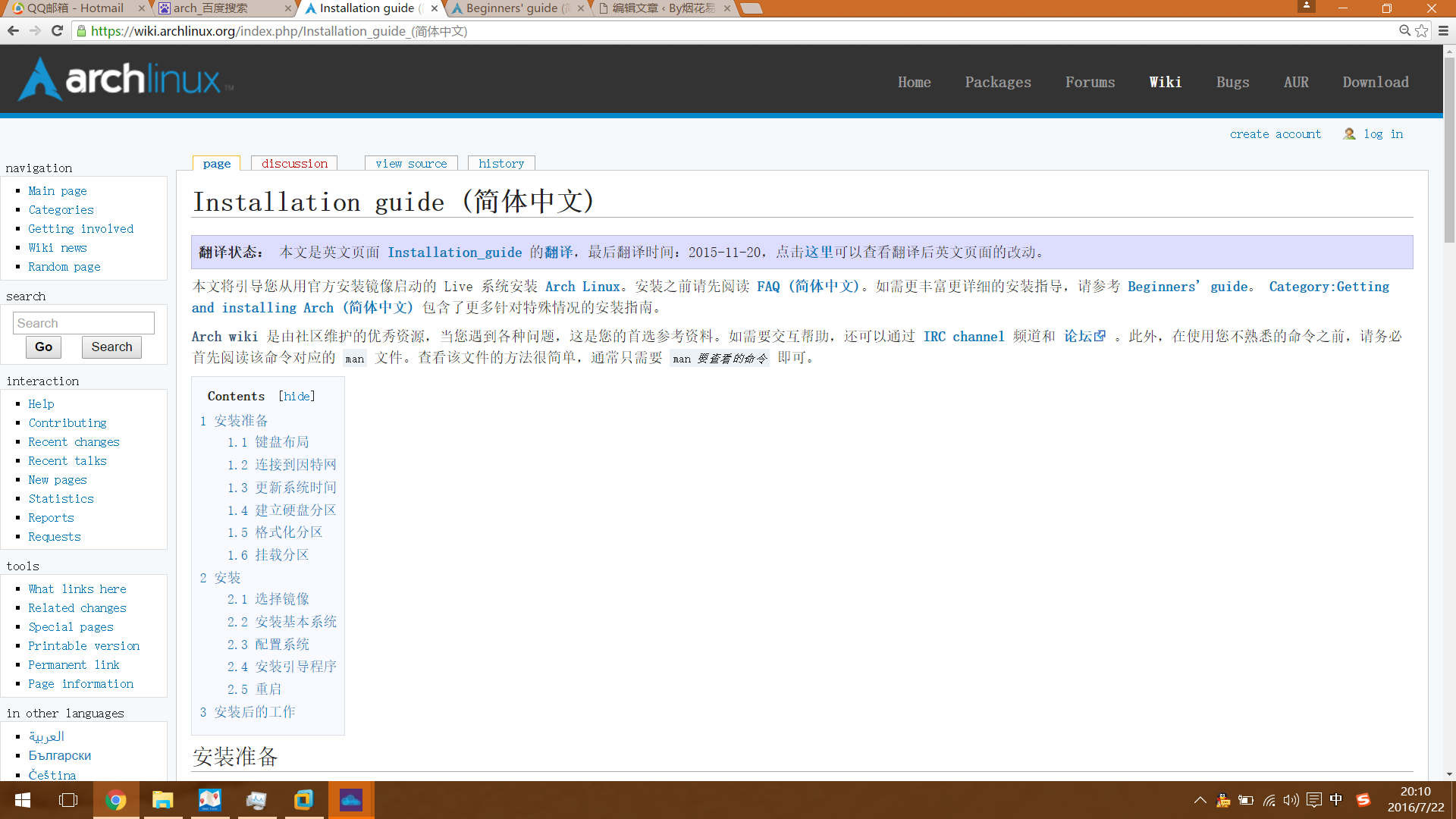Click the volume speaker tray icon
This screenshot has width=1456, height=819.
click(1291, 800)
